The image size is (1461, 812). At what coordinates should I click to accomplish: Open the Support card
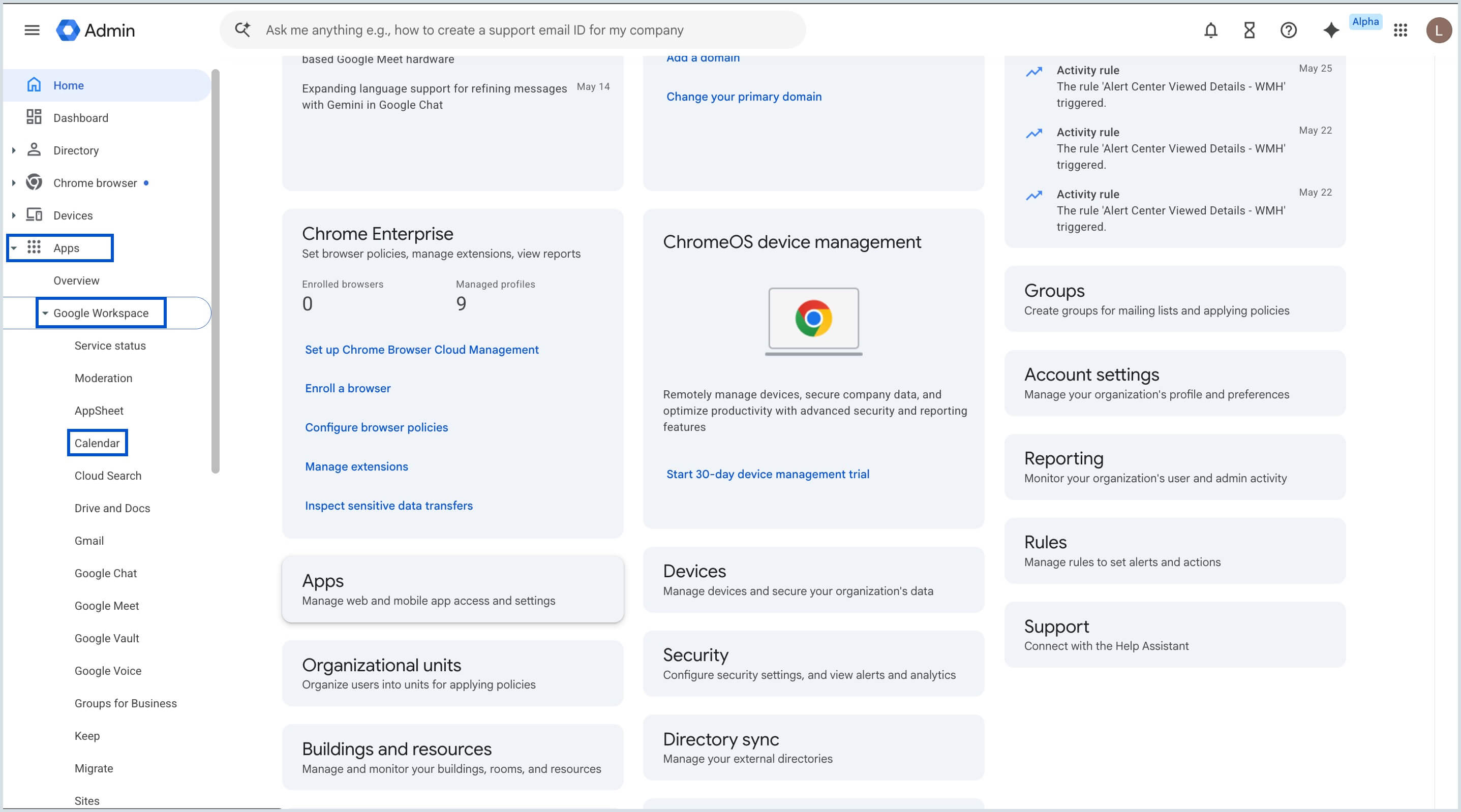[1175, 635]
